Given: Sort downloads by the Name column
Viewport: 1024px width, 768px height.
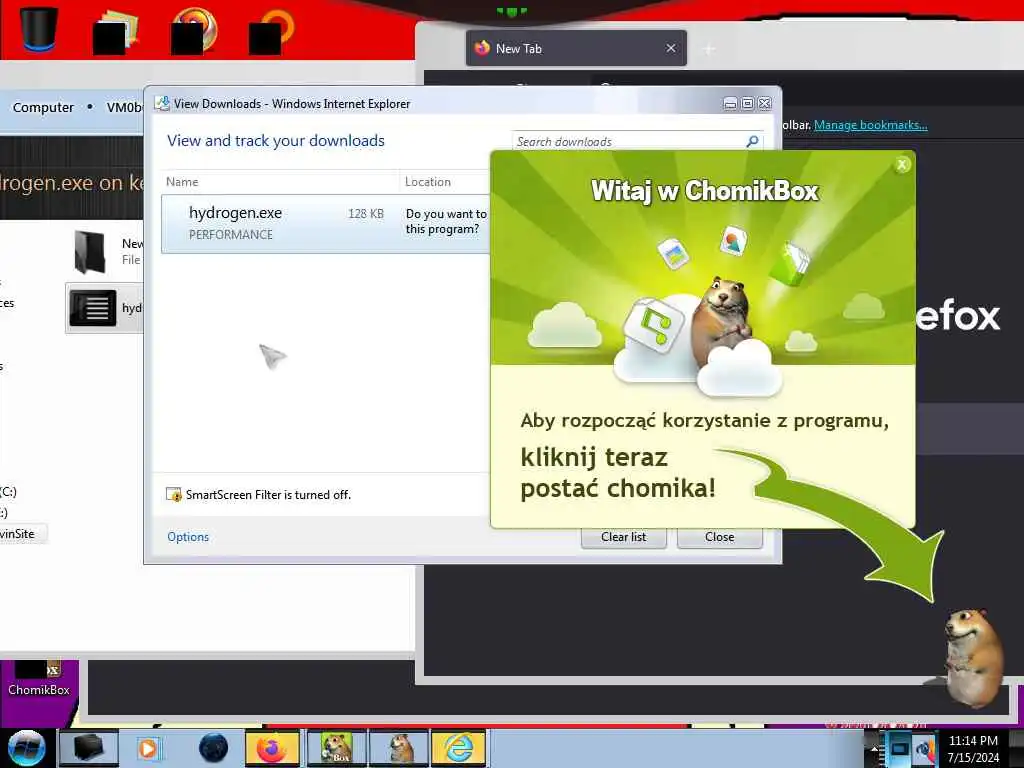Looking at the screenshot, I should (x=182, y=182).
